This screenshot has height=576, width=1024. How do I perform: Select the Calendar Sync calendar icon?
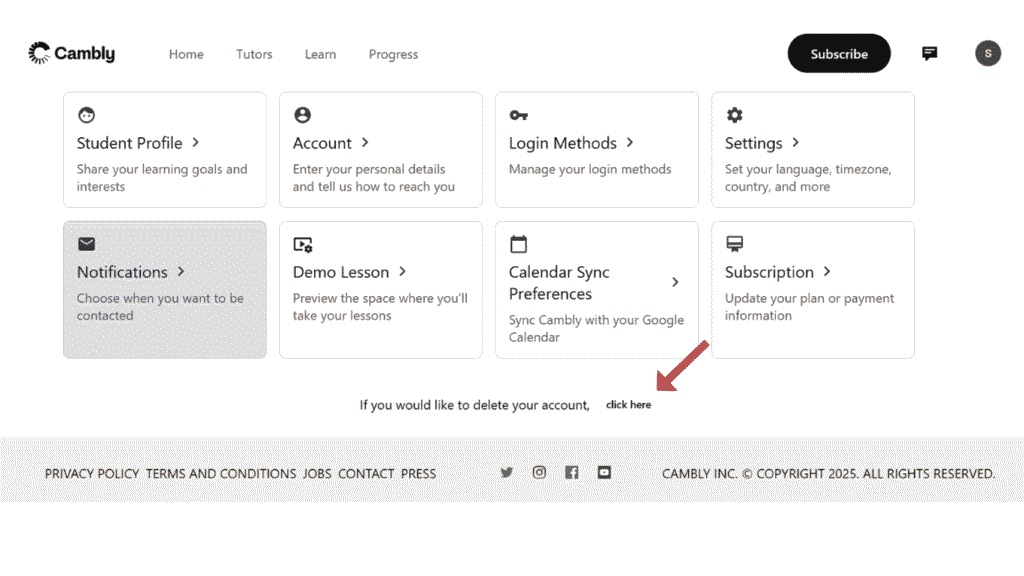click(x=518, y=244)
